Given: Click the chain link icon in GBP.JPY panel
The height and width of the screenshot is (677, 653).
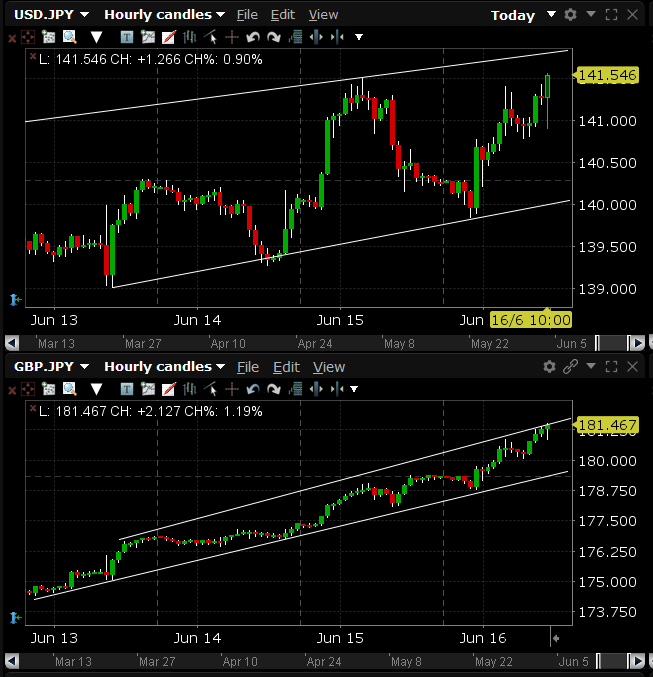Looking at the screenshot, I should point(571,367).
